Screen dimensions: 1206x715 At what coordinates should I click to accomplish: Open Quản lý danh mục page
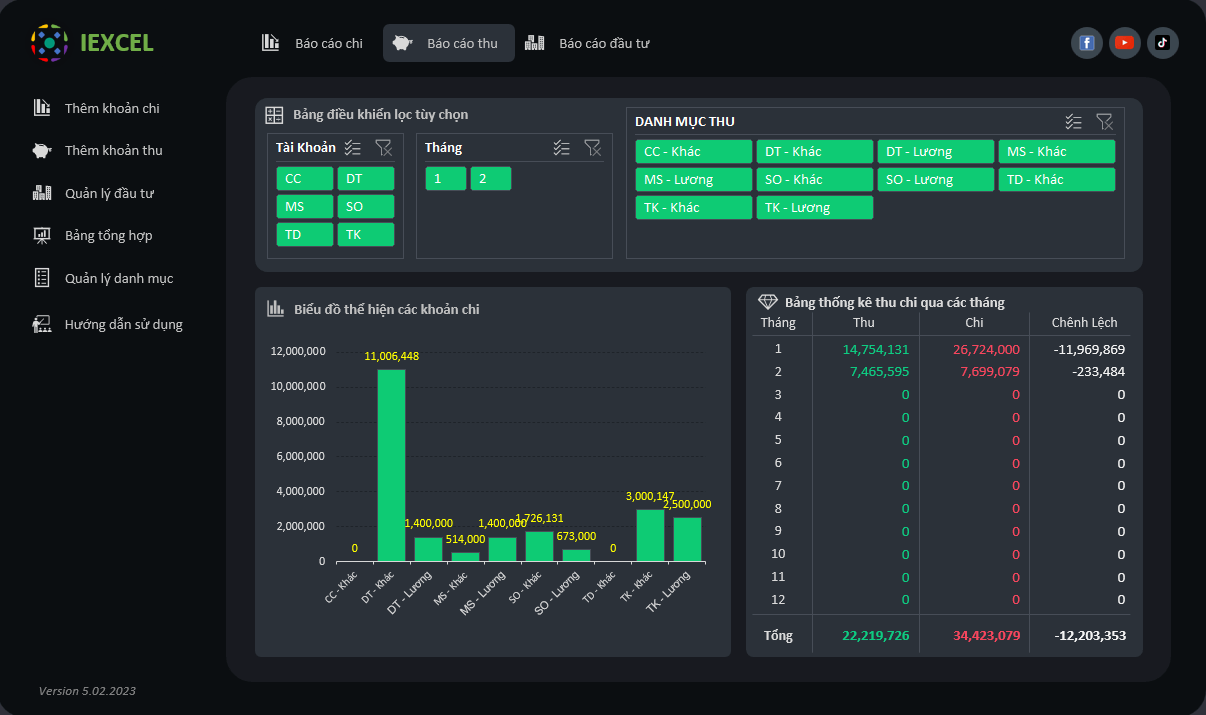[119, 278]
